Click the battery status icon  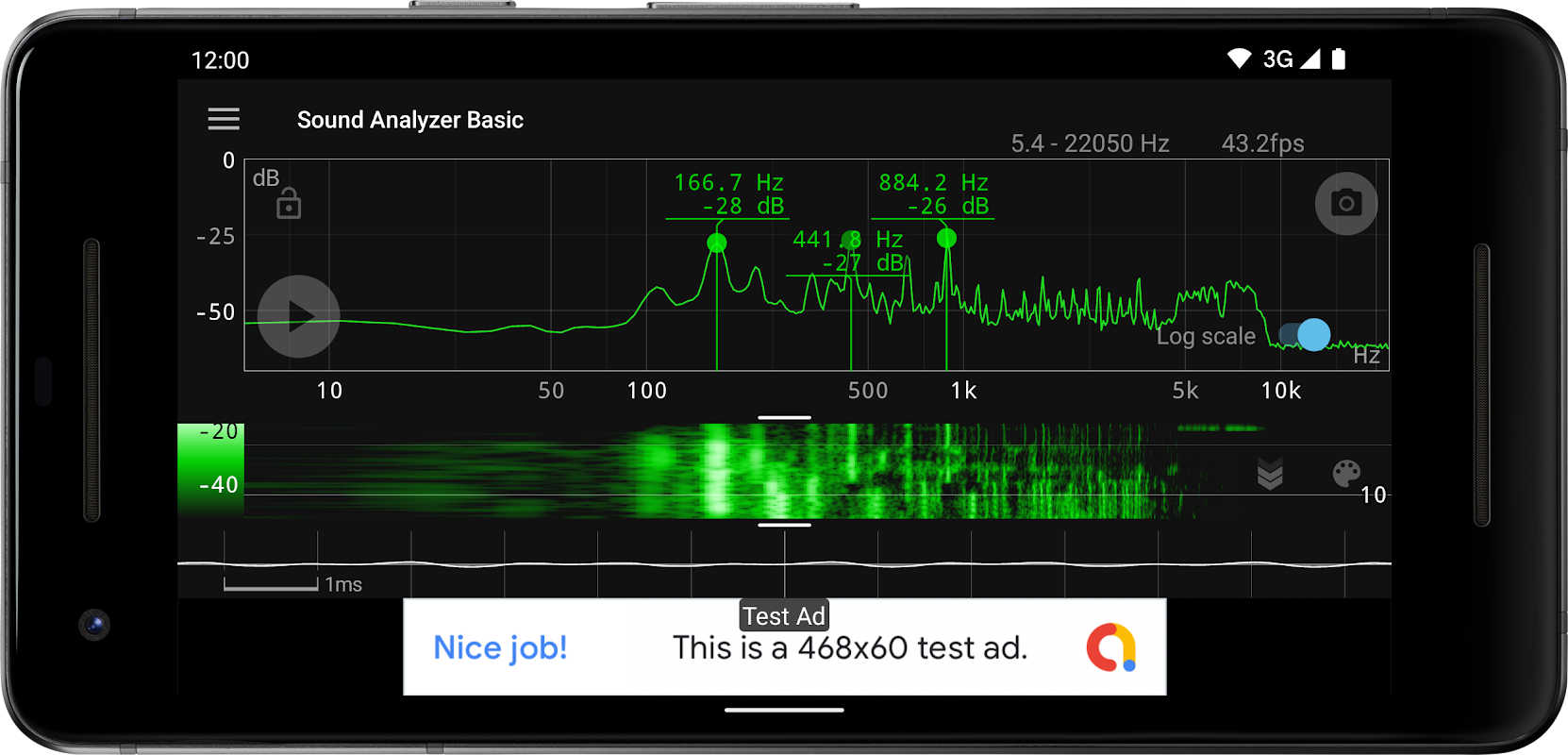[x=1338, y=59]
